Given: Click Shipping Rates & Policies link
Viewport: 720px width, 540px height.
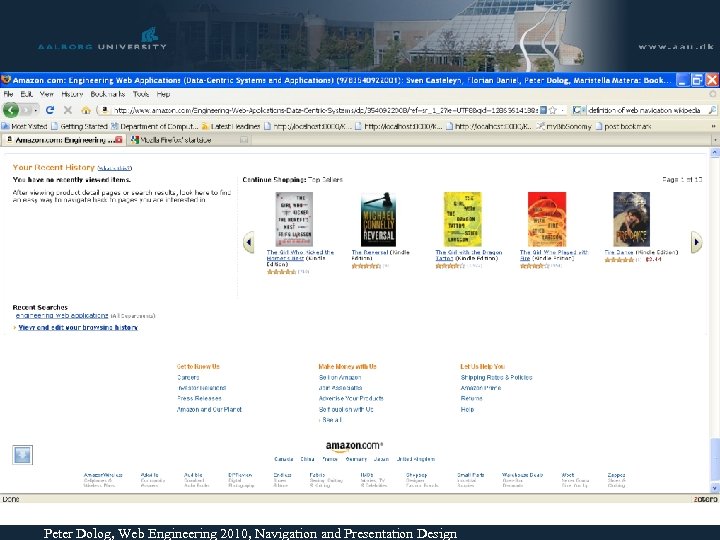Looking at the screenshot, I should coord(496,377).
